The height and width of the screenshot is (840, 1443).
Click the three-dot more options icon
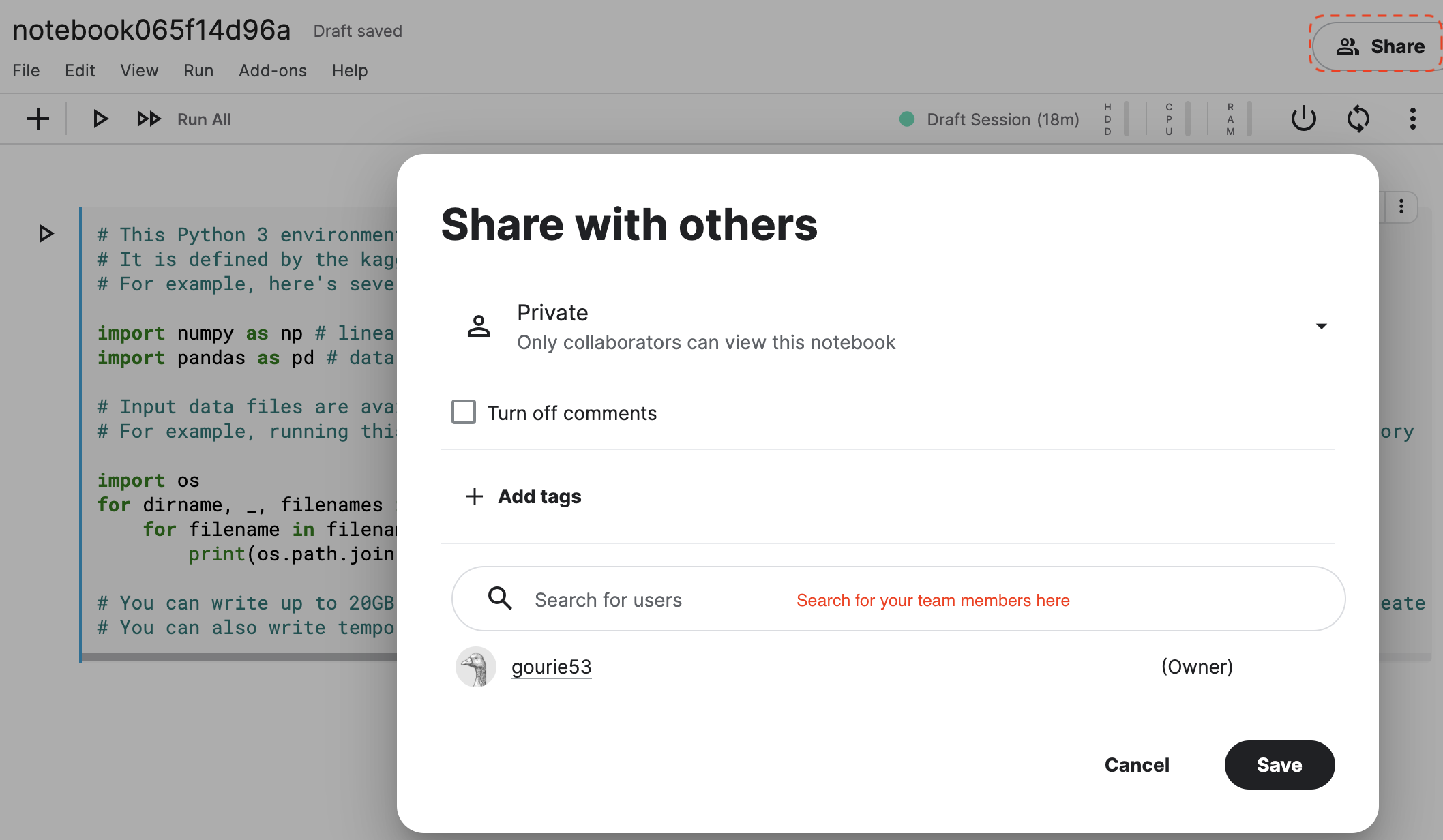(1412, 119)
